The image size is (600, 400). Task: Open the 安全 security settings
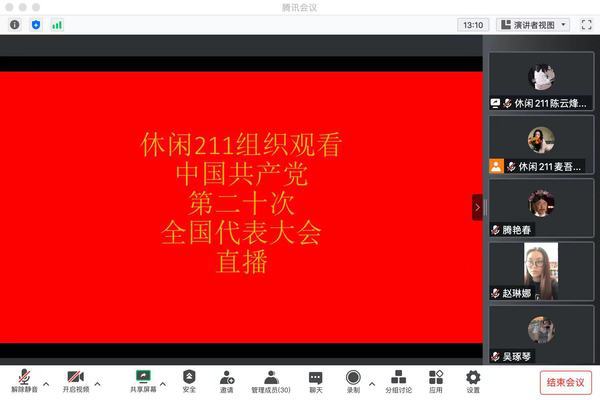[189, 380]
